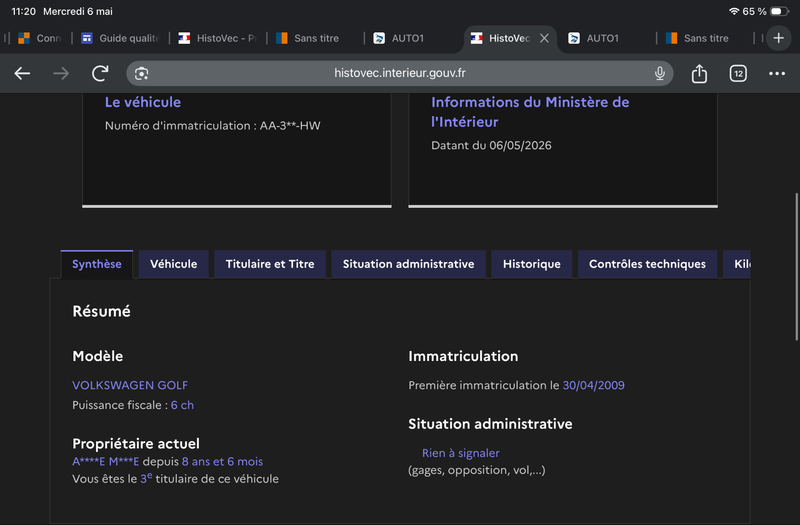This screenshot has width=800, height=525.
Task: Open the Historique tab
Action: (x=532, y=264)
